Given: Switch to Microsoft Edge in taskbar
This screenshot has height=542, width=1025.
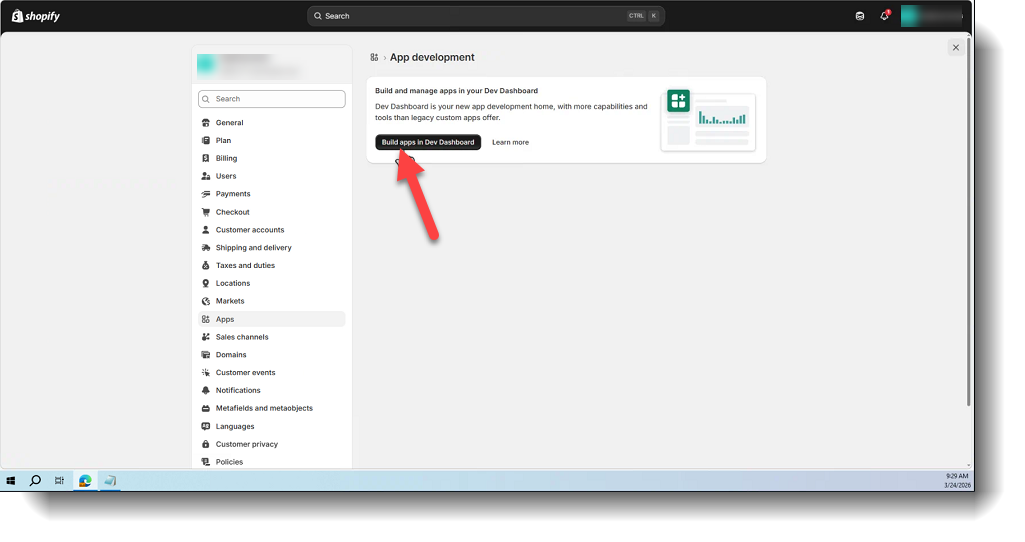Looking at the screenshot, I should (x=85, y=481).
